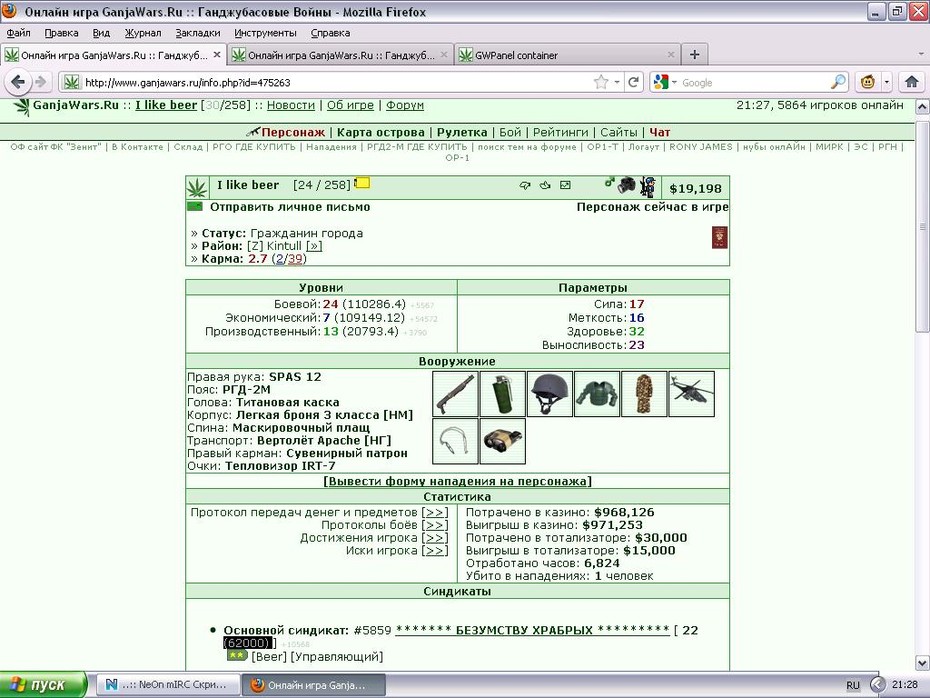Open the Вид menu

pos(101,33)
